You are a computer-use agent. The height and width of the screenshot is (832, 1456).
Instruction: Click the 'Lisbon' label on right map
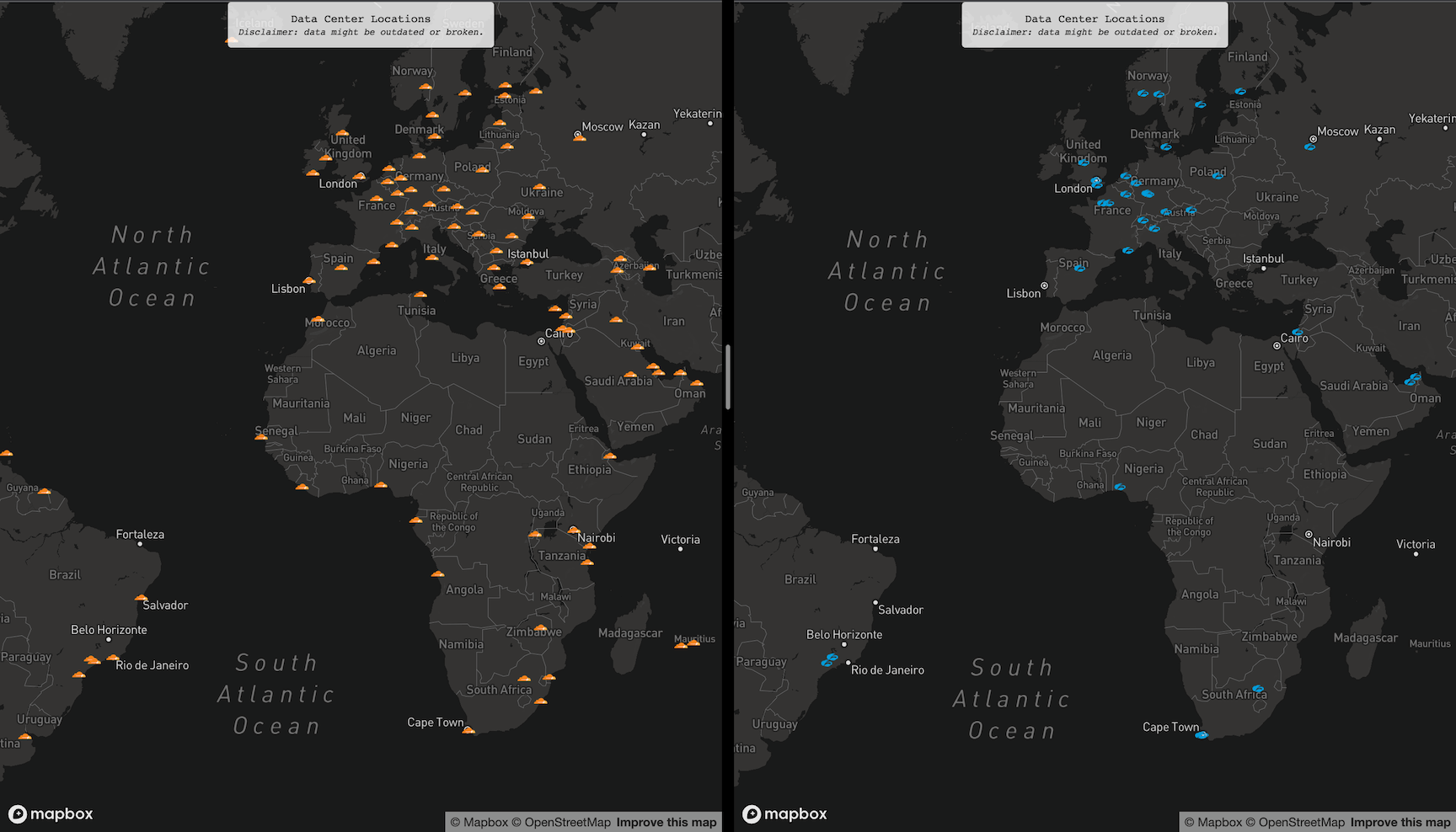[1024, 293]
